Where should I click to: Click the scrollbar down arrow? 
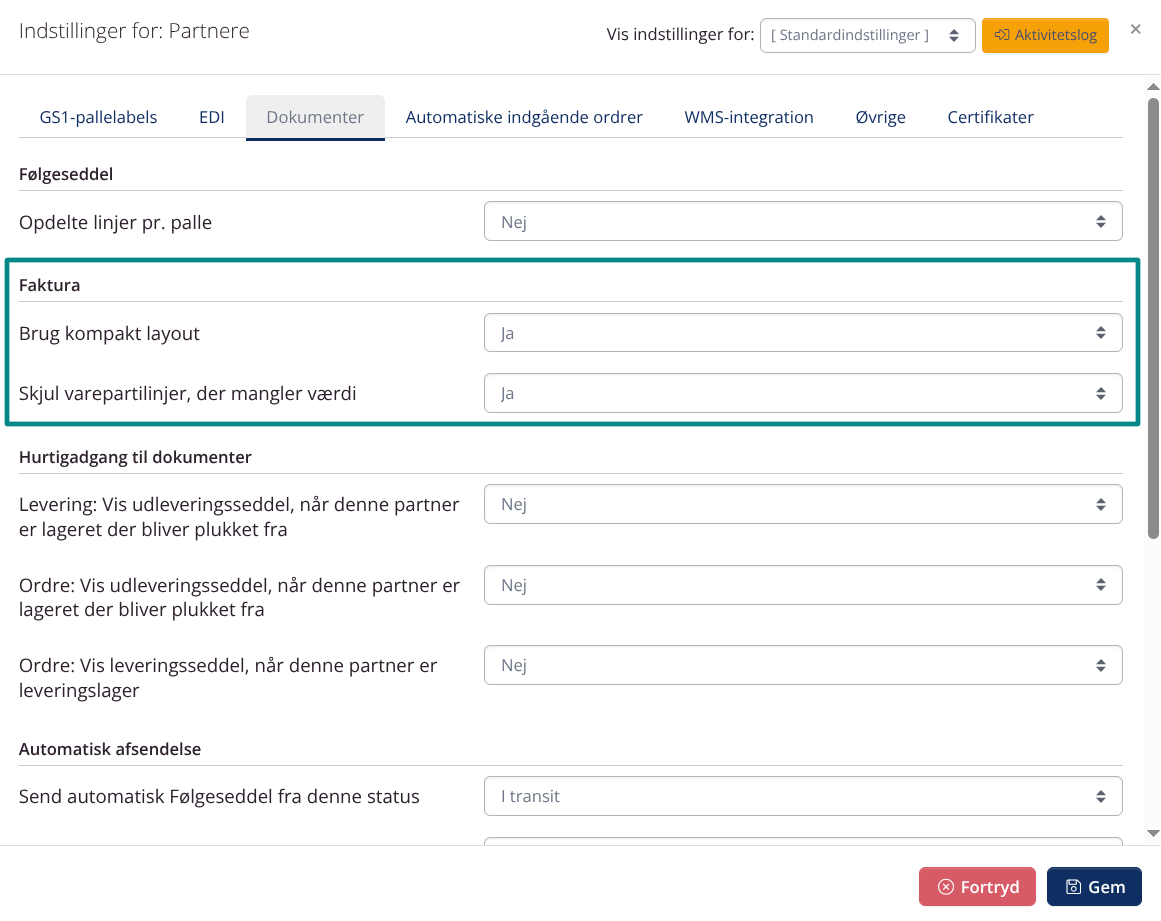[1153, 833]
